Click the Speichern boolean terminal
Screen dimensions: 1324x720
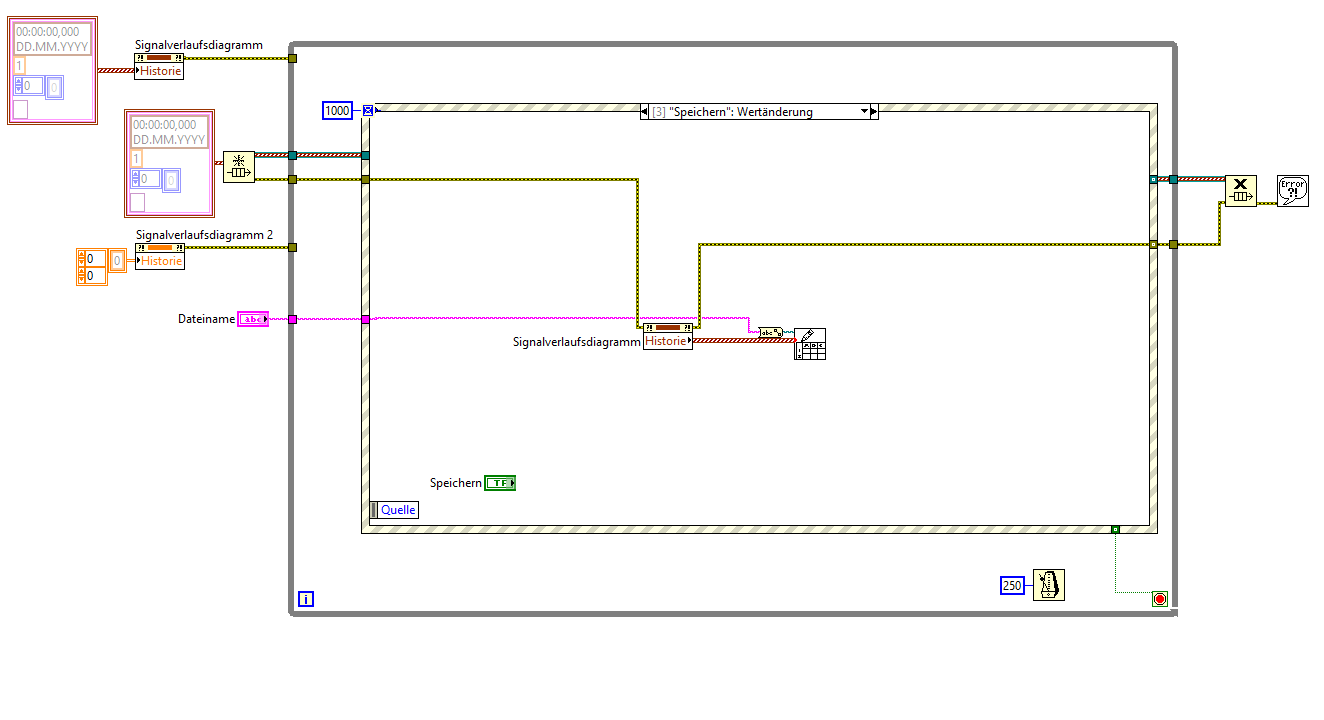tap(500, 483)
